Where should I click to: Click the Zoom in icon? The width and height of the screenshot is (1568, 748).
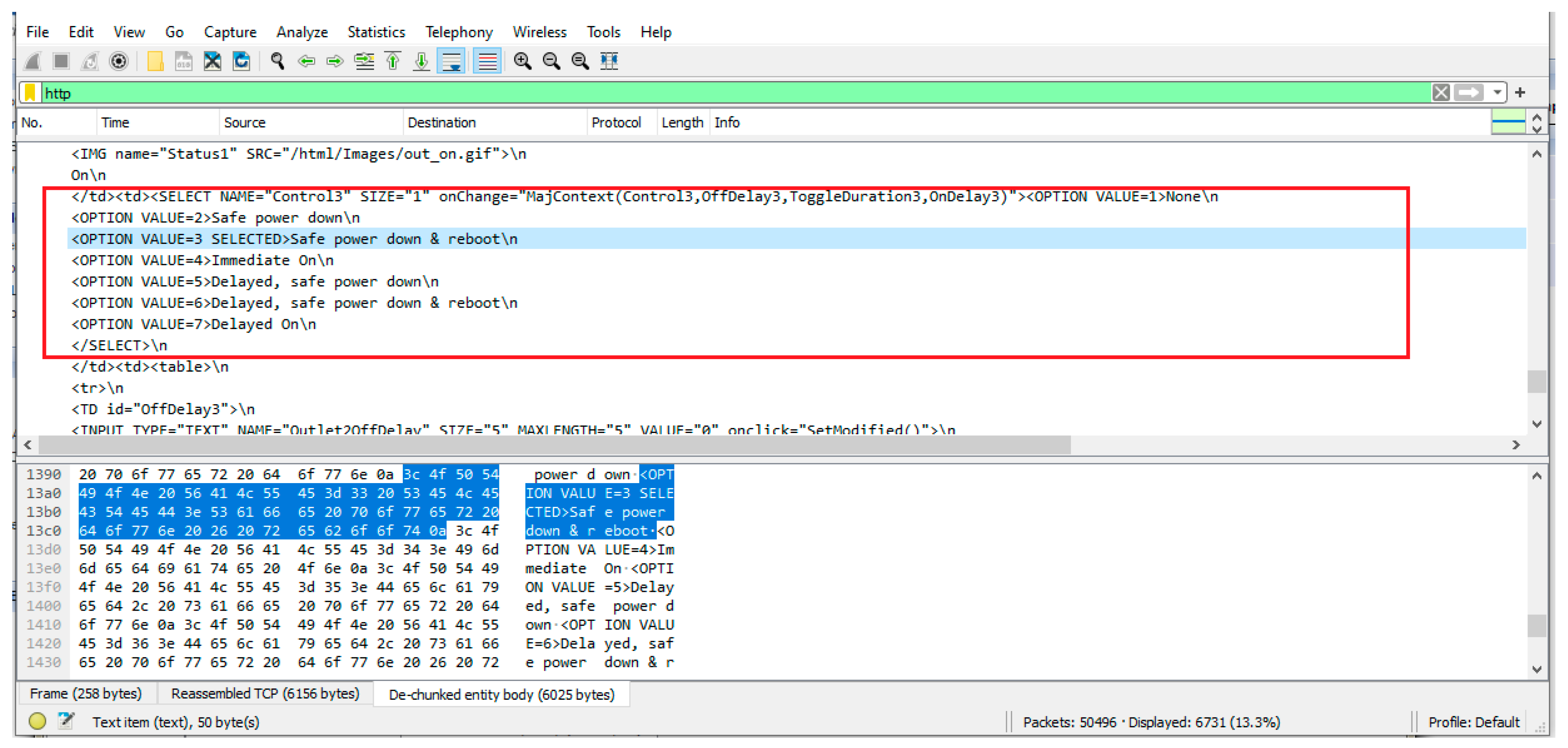pyautogui.click(x=522, y=61)
